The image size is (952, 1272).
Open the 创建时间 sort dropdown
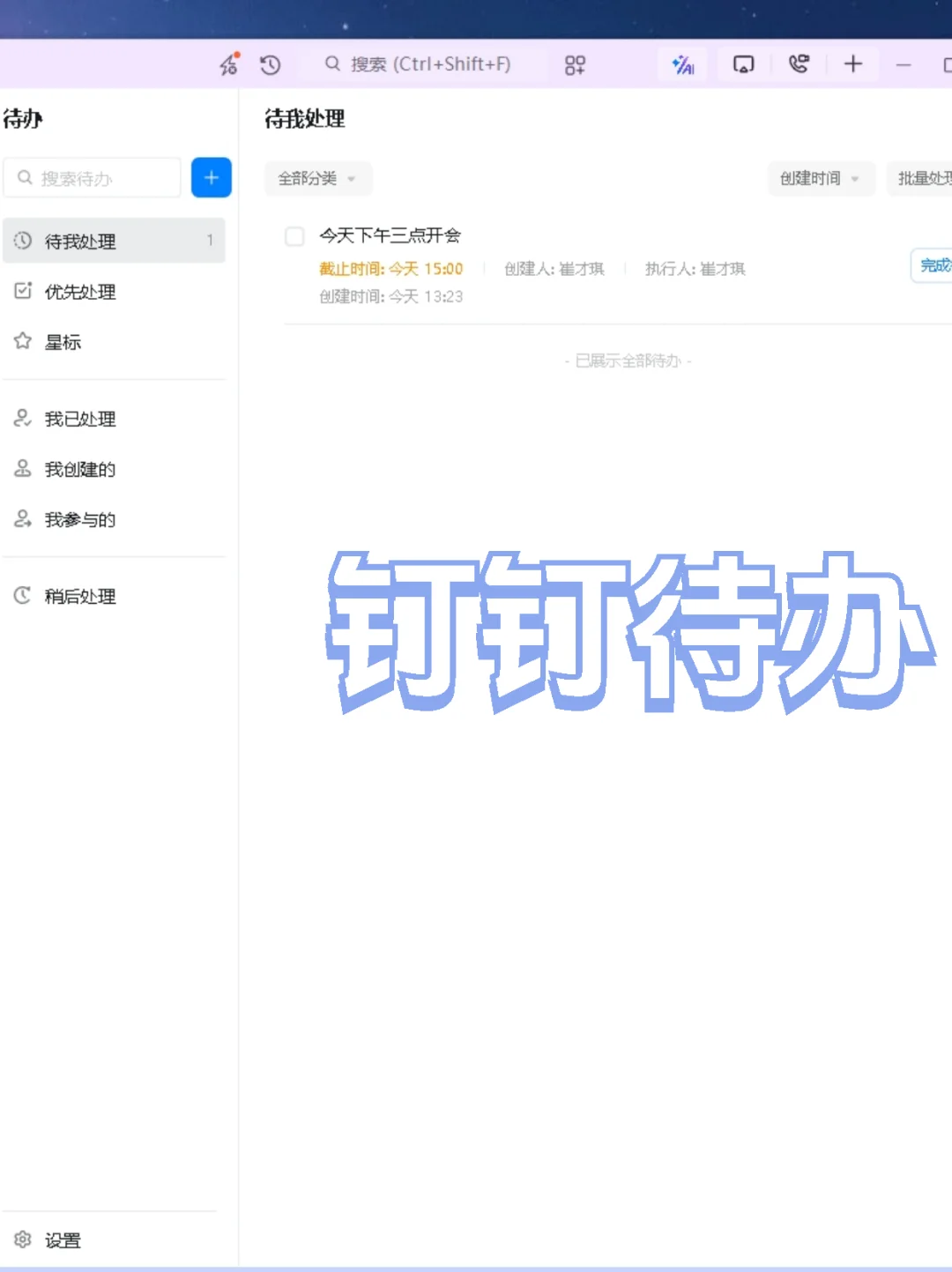[x=820, y=178]
